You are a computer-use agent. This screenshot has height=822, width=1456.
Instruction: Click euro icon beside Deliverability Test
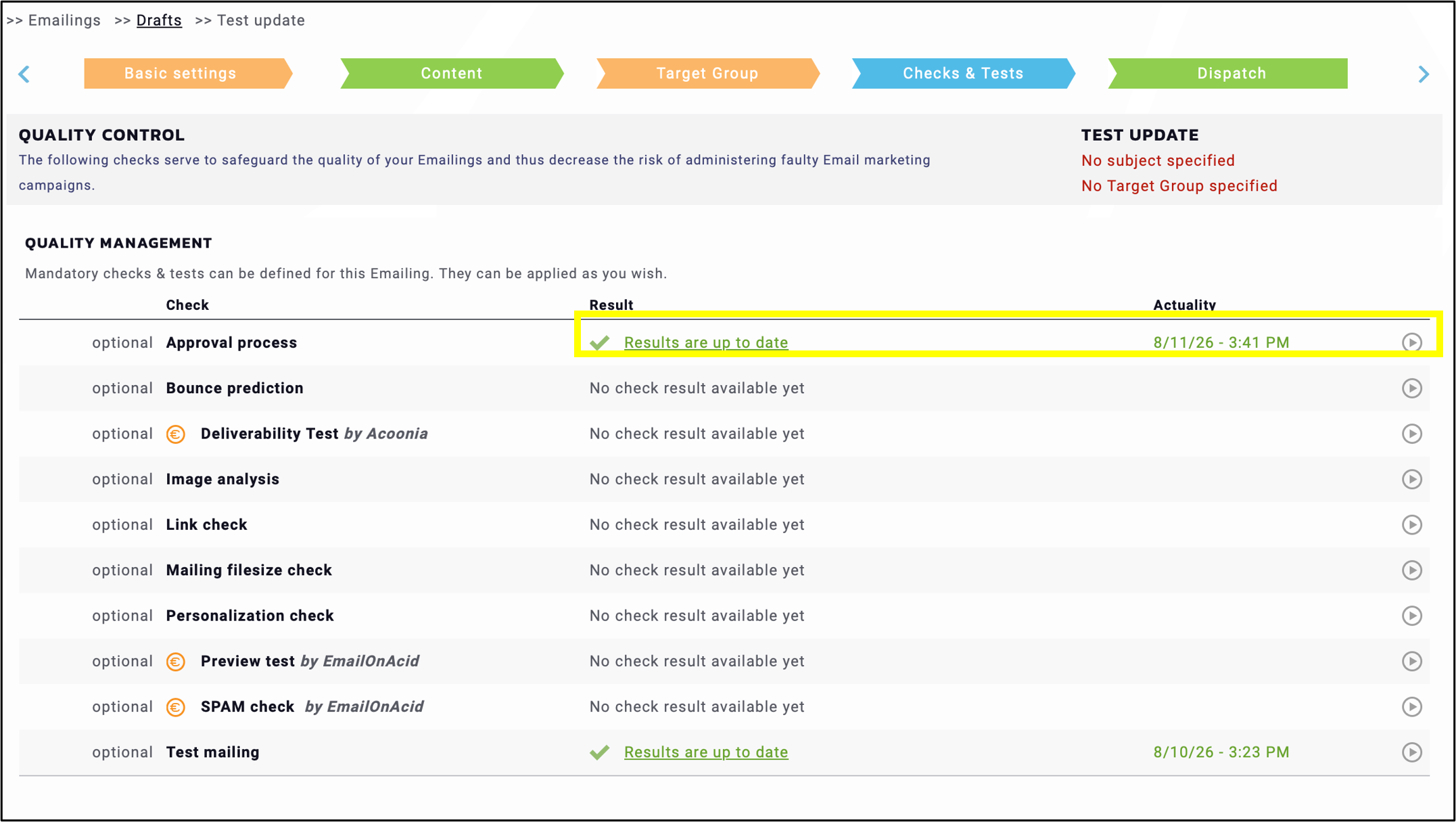pos(176,434)
